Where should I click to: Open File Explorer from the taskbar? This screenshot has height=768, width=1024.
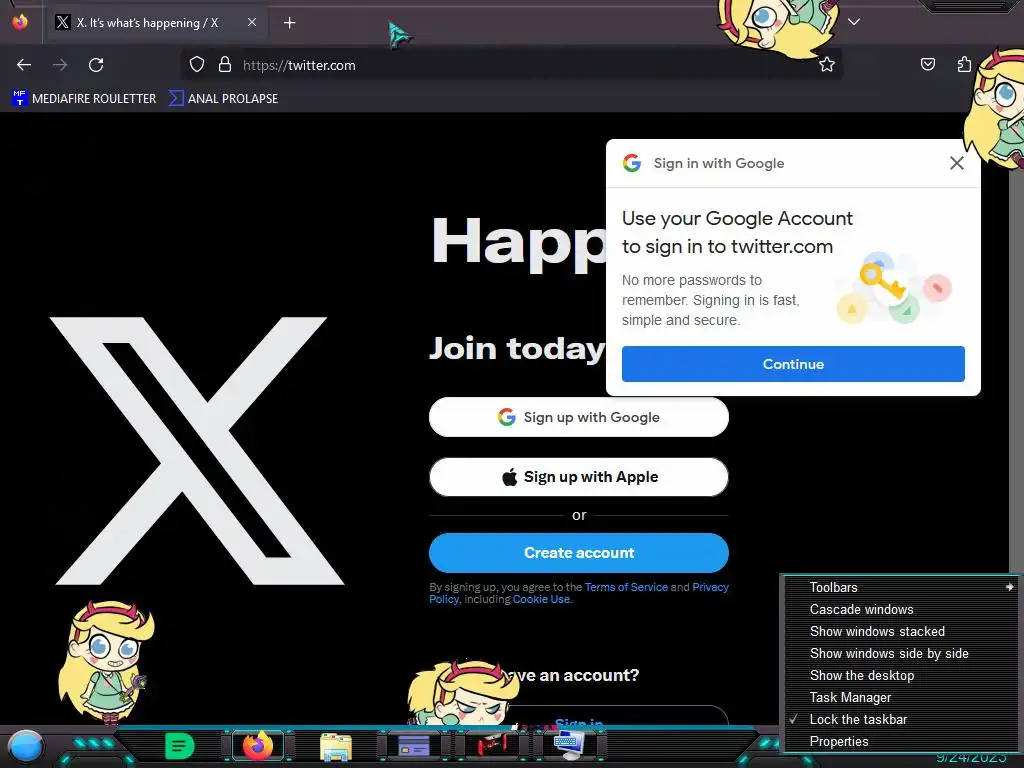click(x=336, y=746)
